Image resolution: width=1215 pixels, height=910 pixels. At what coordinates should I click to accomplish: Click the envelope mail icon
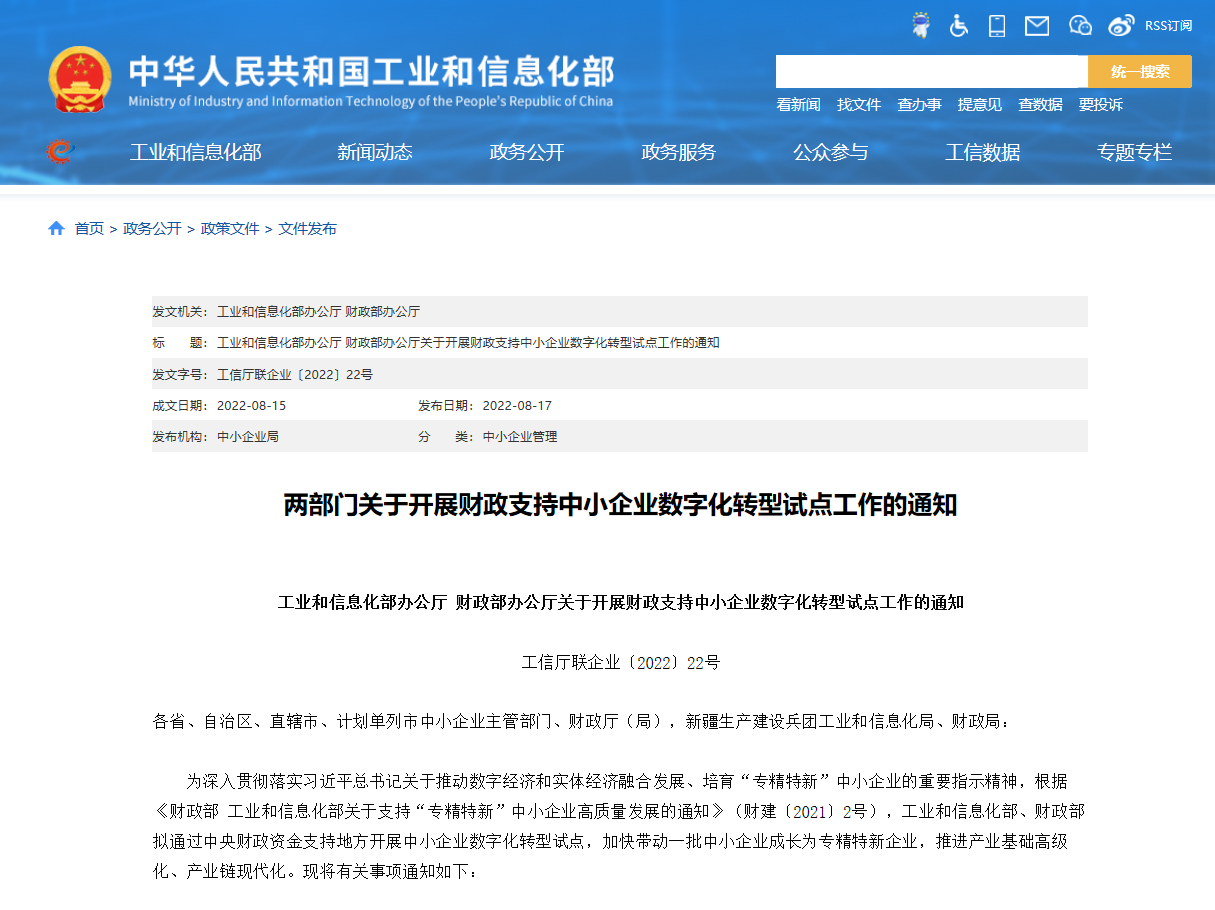point(1037,26)
